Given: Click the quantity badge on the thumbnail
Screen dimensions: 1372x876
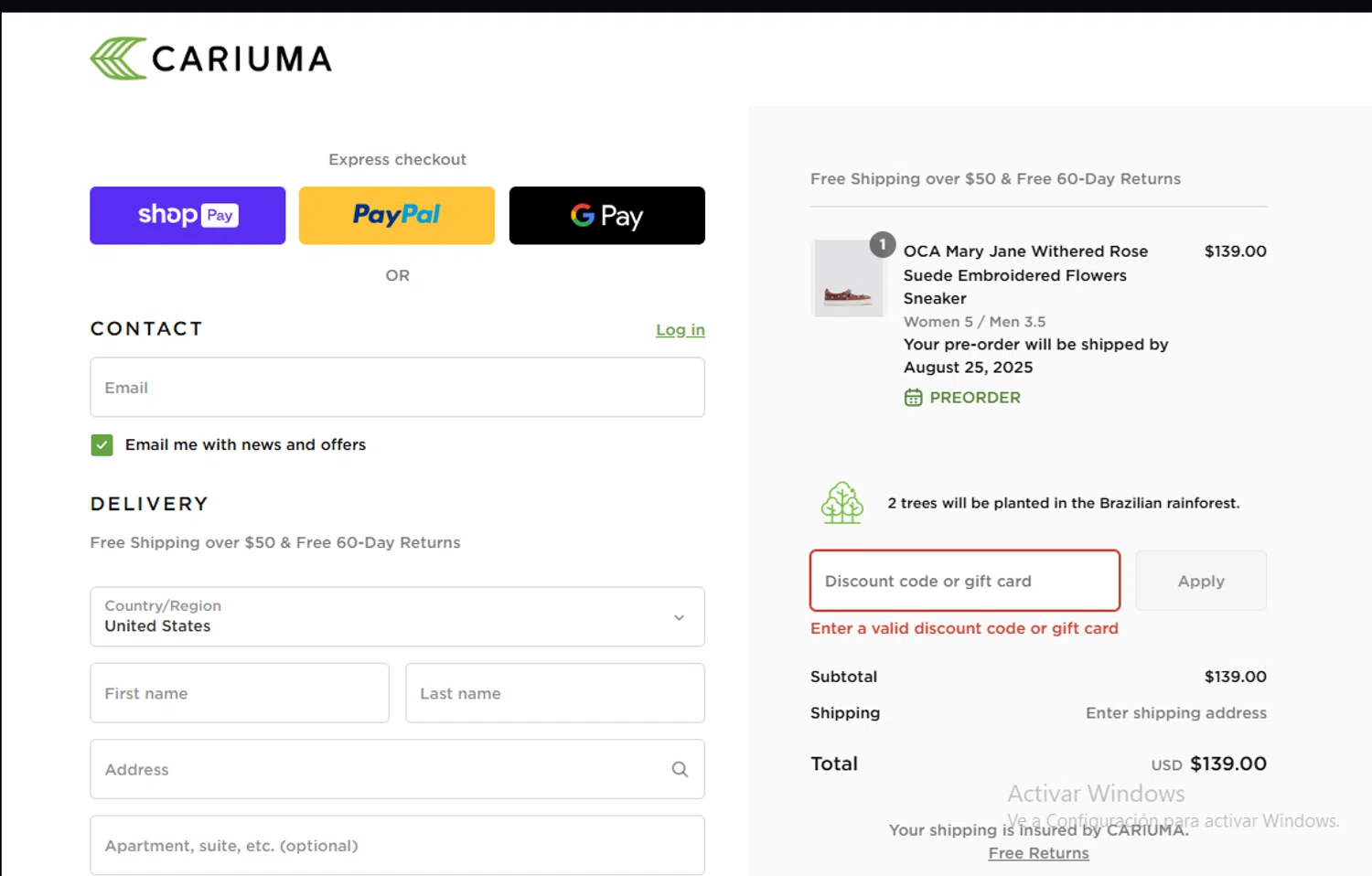Looking at the screenshot, I should coord(883,244).
